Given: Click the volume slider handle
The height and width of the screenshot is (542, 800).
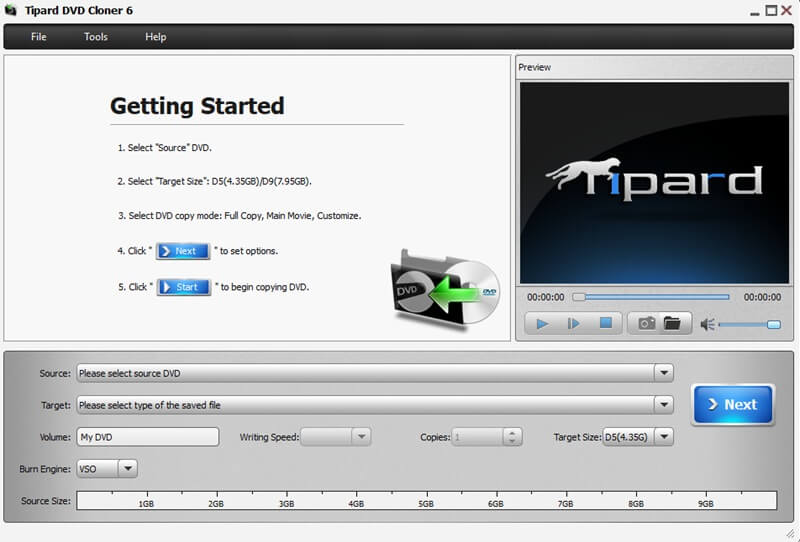Looking at the screenshot, I should (x=773, y=324).
